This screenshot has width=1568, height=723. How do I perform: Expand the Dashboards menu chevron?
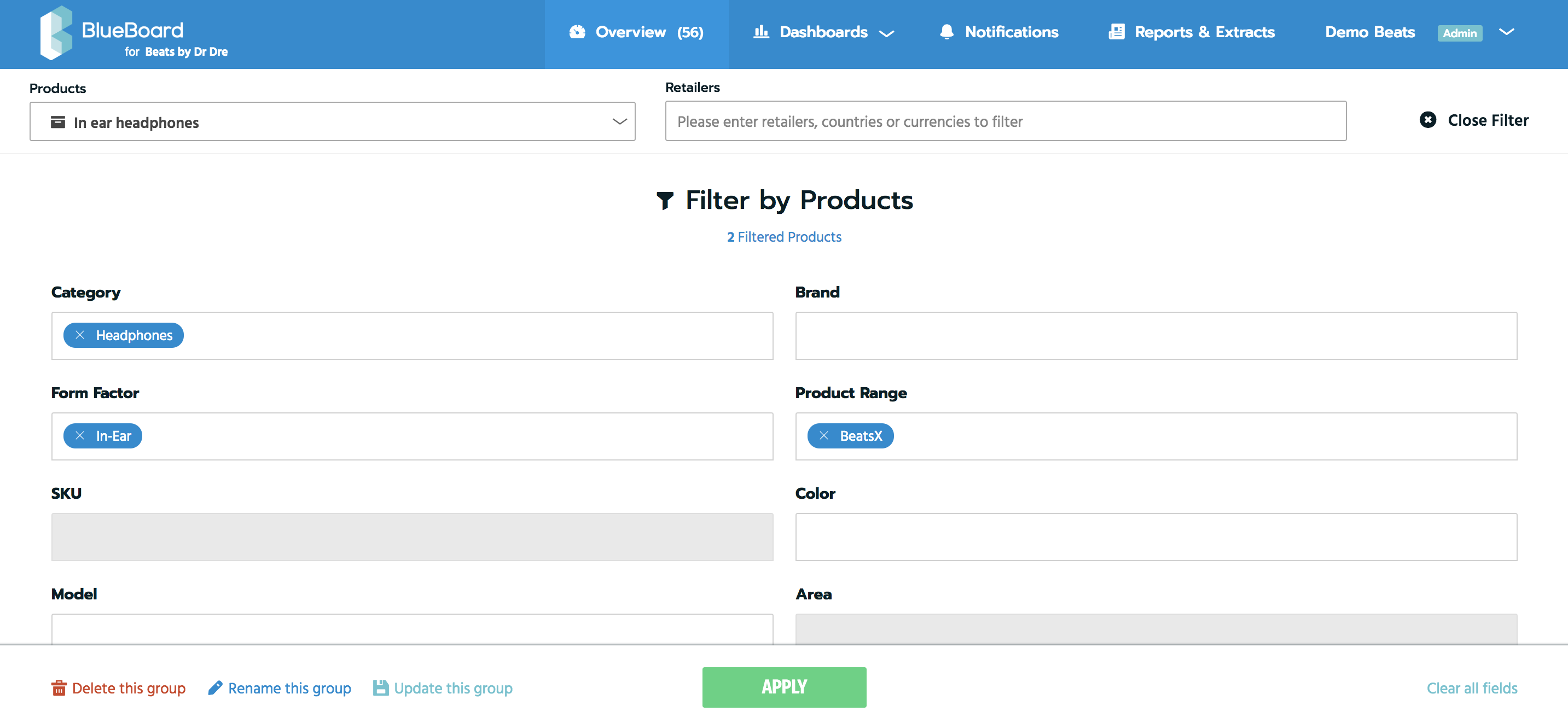pyautogui.click(x=887, y=33)
